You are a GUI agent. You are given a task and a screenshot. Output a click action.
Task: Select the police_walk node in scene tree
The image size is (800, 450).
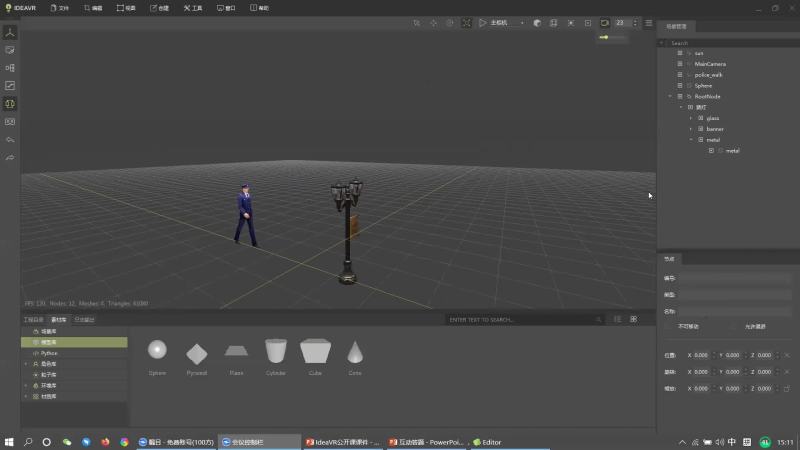(x=708, y=74)
